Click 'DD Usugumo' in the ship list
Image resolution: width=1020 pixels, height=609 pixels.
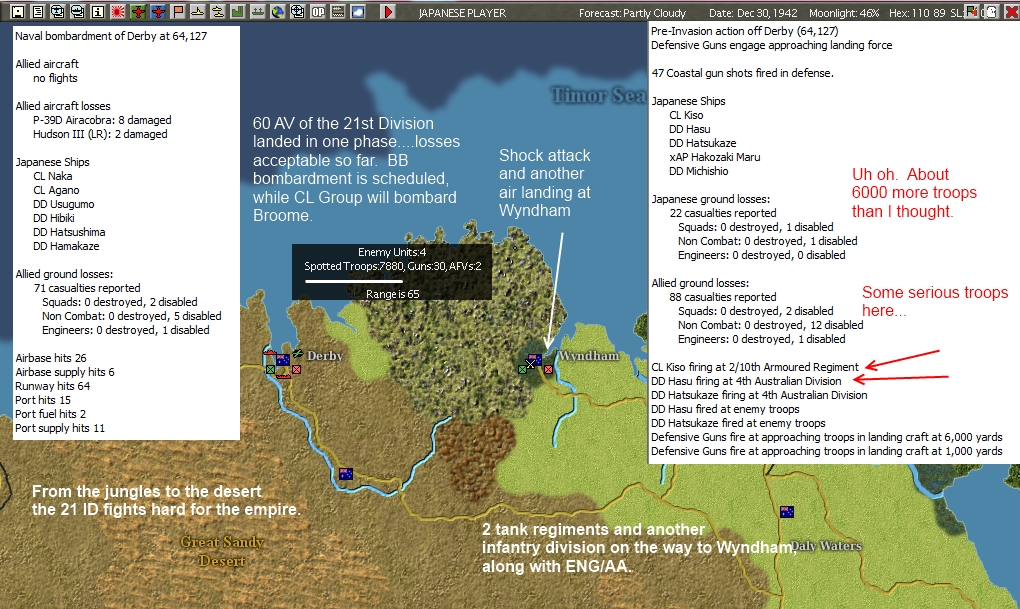pyautogui.click(x=64, y=204)
